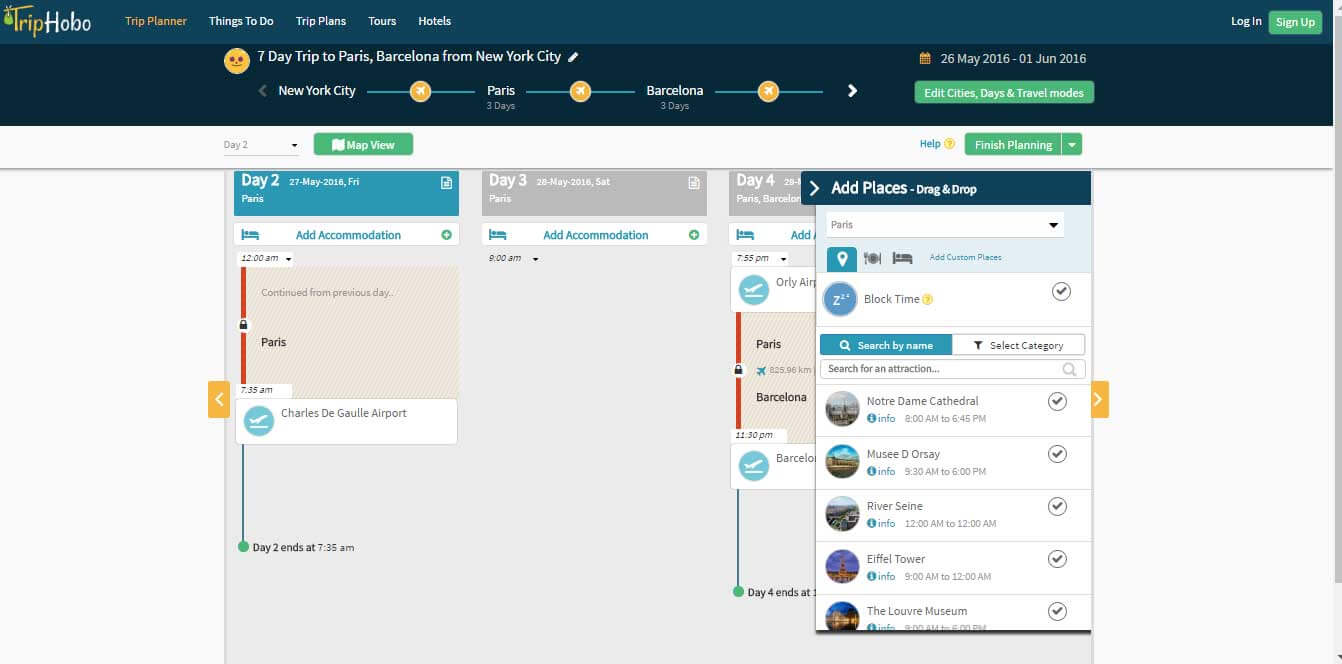Click Charles De Gaulle Airport plane icon

coord(259,421)
